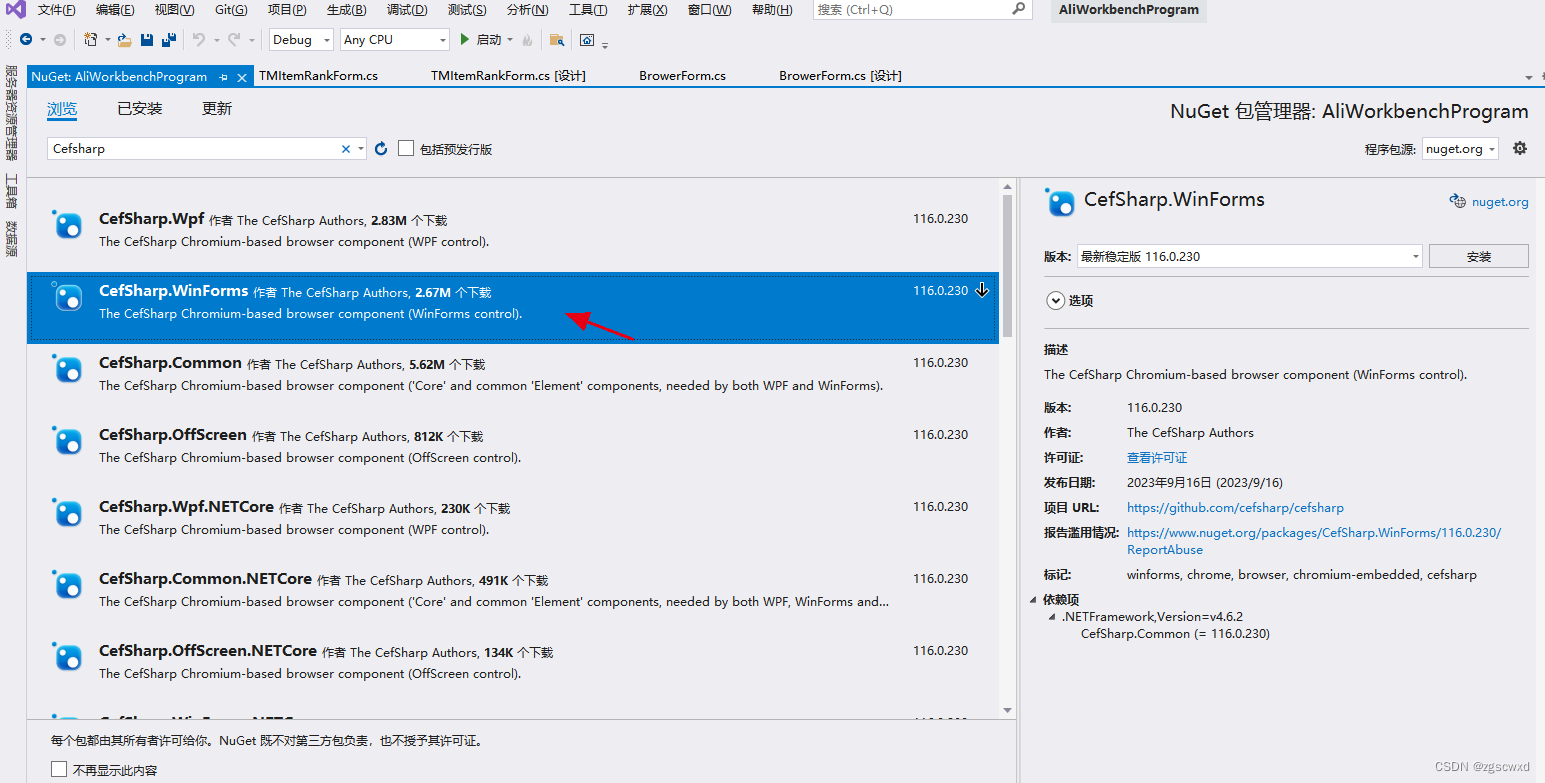Switch to the Installed (已安装) tab

click(140, 108)
